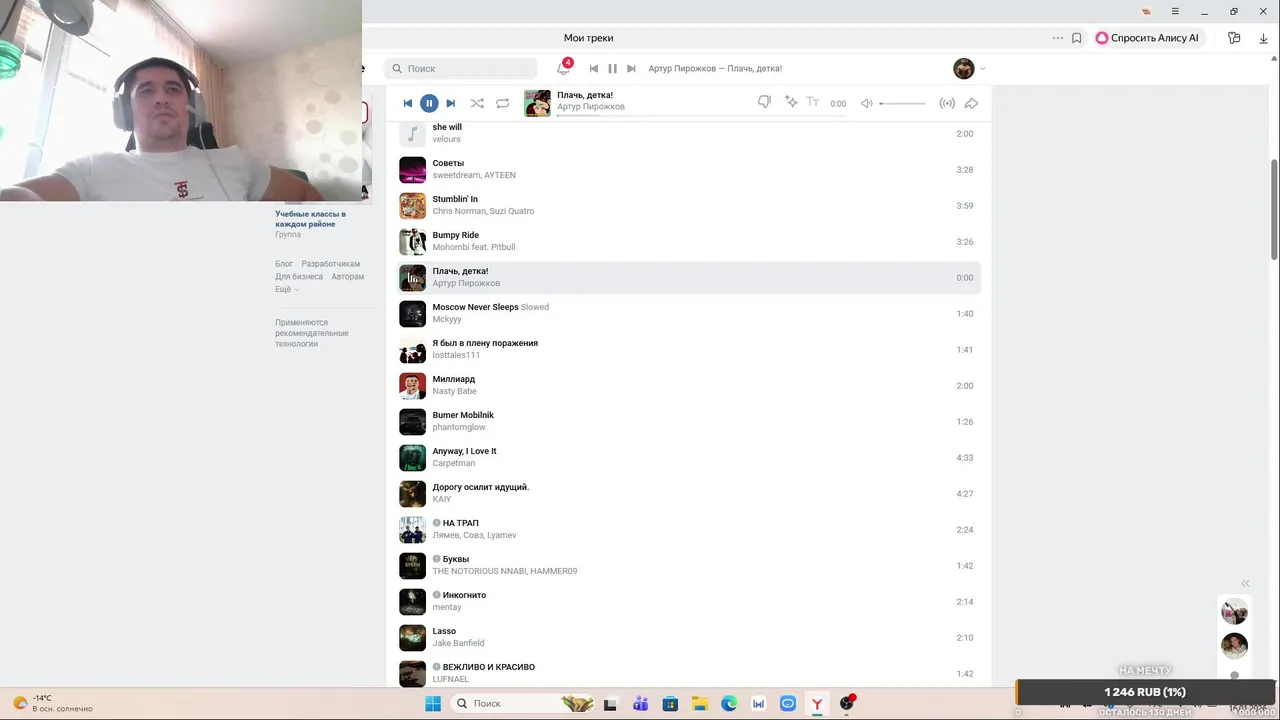Select the track Anyway, I Love It
The image size is (1280, 720).
coord(688,457)
